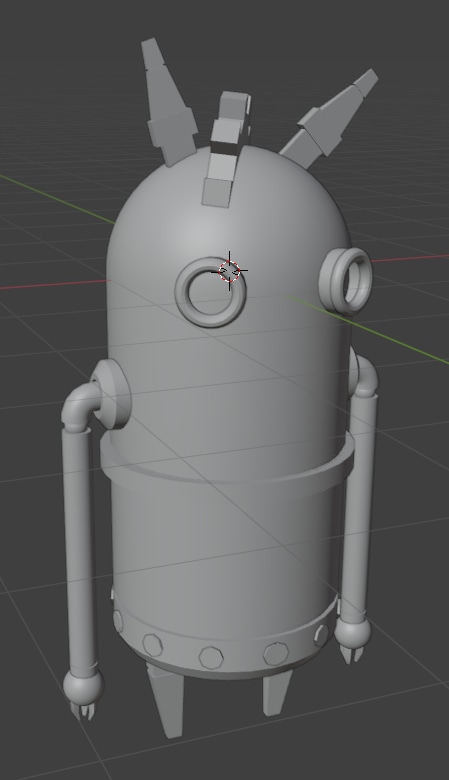The width and height of the screenshot is (449, 780).
Task: Click the left hand sphere
Action: [83, 687]
